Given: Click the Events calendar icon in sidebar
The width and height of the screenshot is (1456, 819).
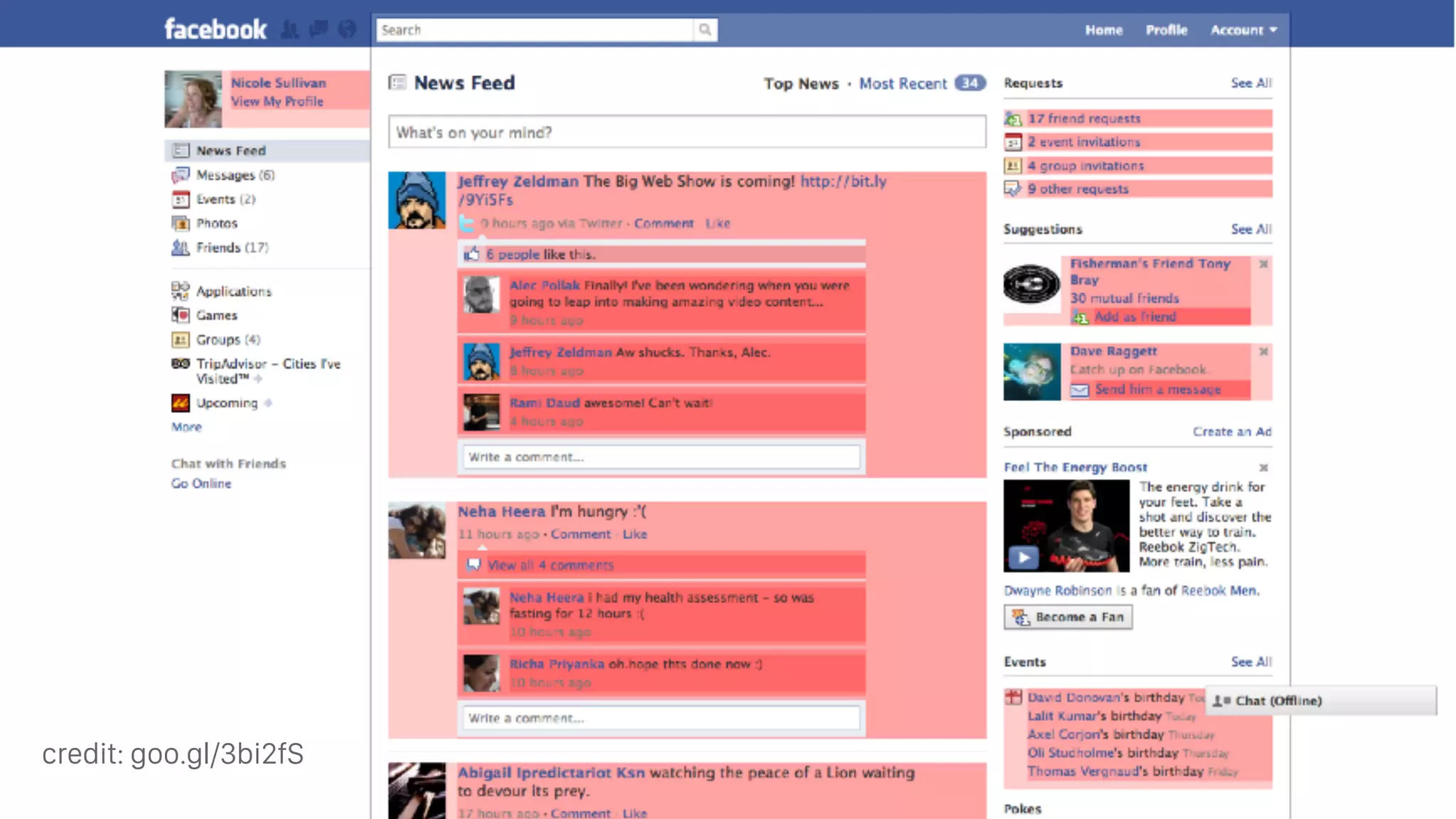Looking at the screenshot, I should [181, 200].
